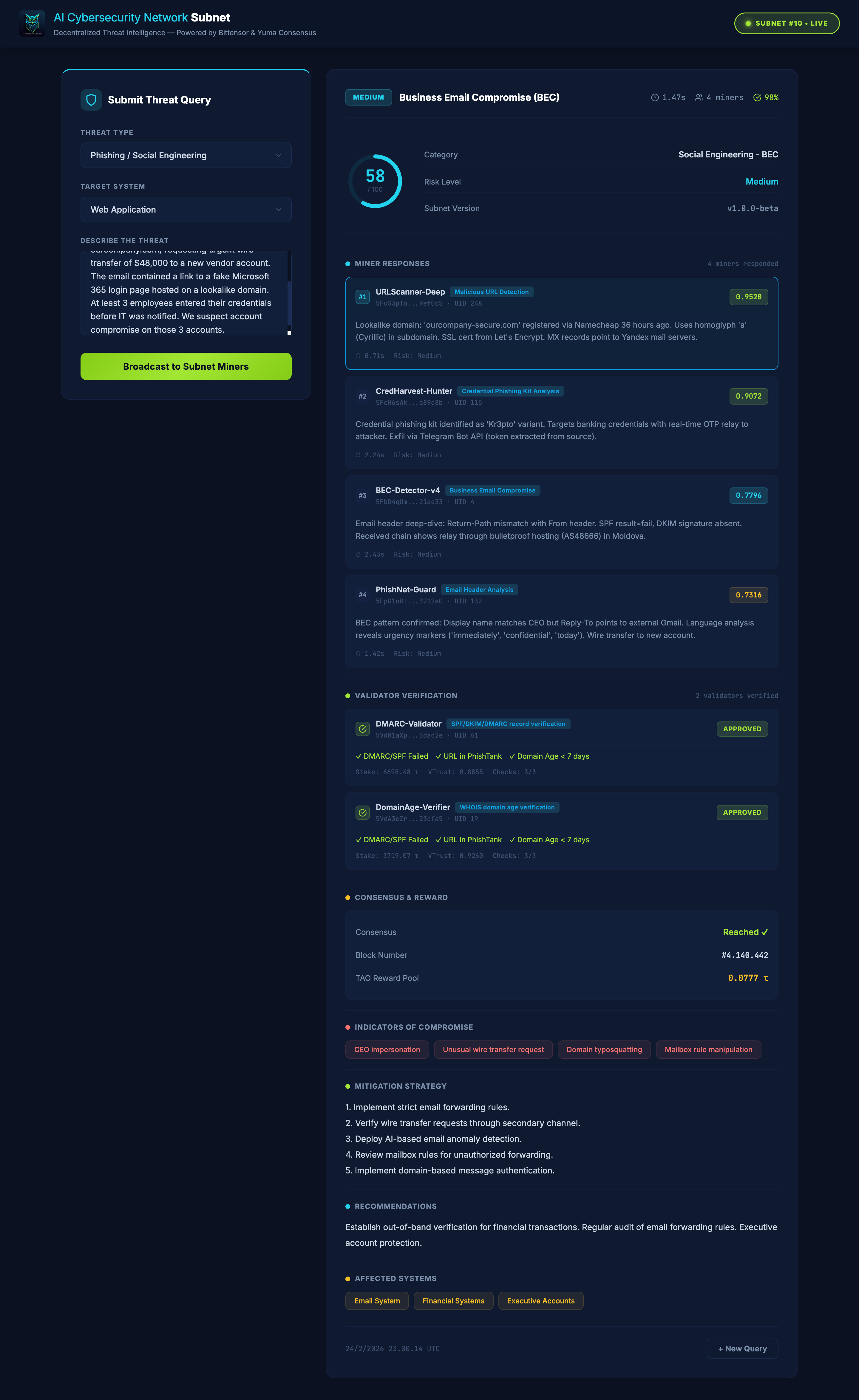Click the Threat Type dropdown chevron arrow

coord(279,156)
